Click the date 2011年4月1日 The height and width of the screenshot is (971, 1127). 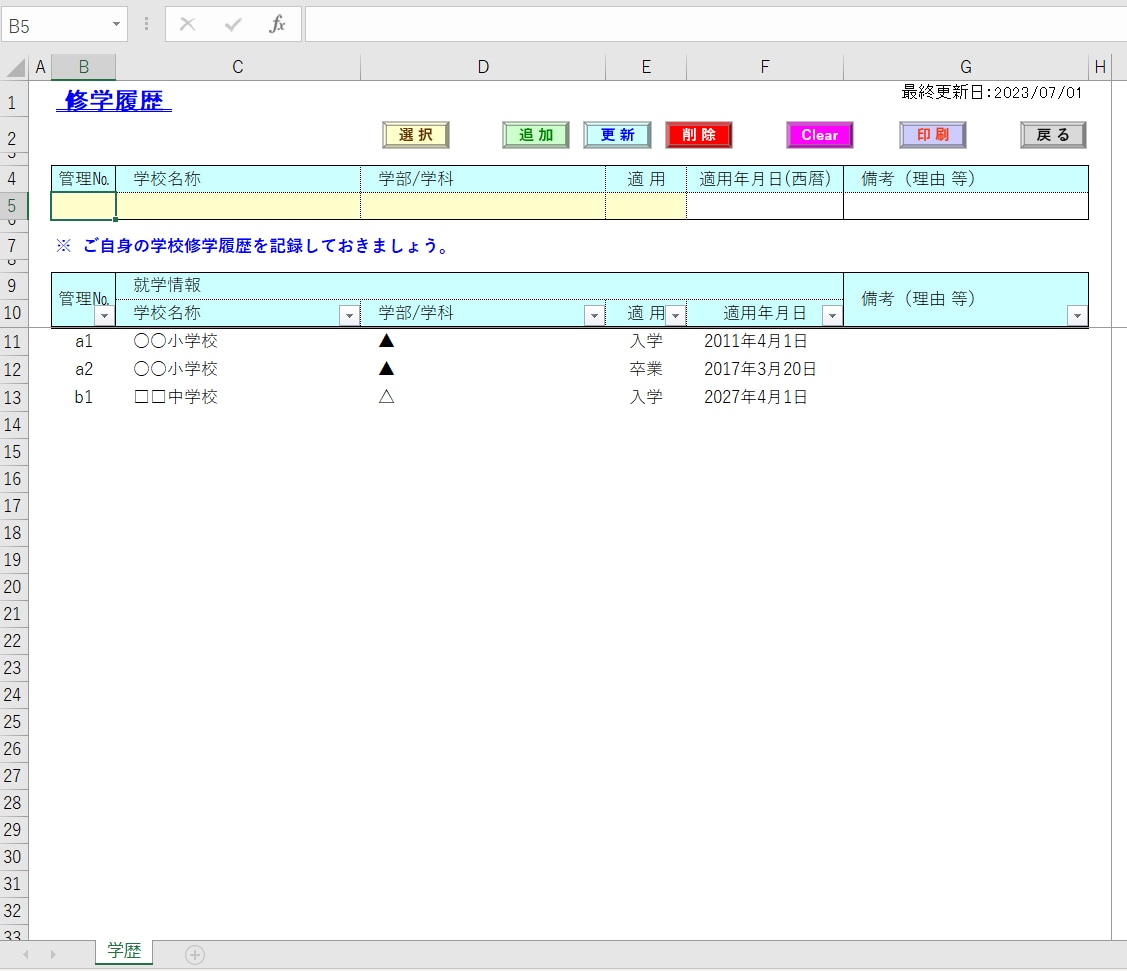755,341
